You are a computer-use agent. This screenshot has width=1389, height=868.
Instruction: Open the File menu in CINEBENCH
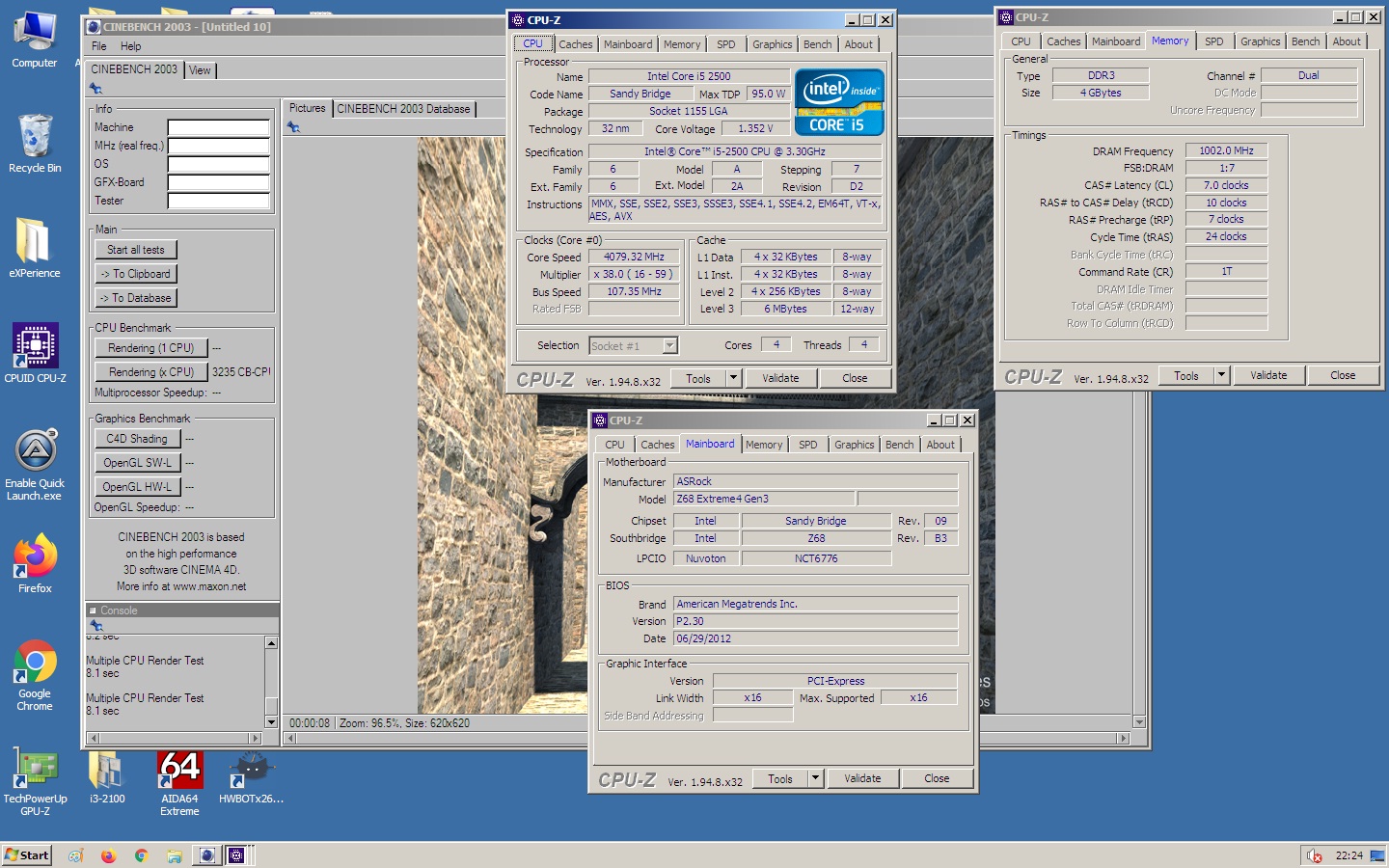click(x=99, y=46)
